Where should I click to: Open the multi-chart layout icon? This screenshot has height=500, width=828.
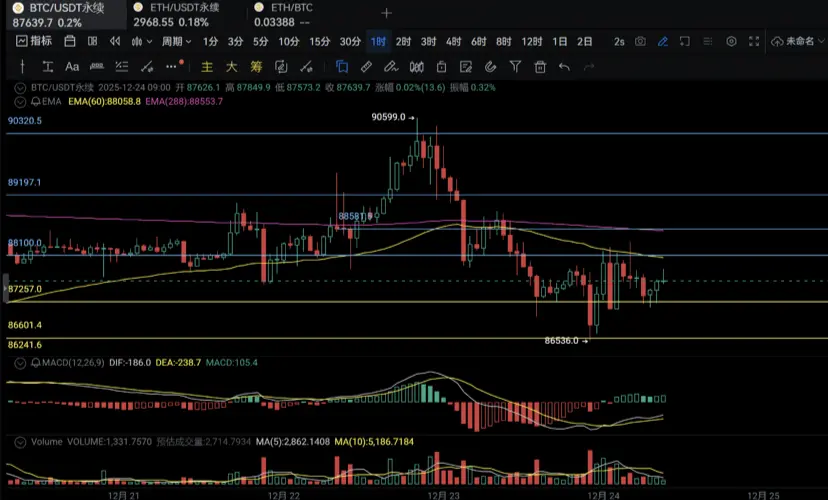[x=92, y=41]
